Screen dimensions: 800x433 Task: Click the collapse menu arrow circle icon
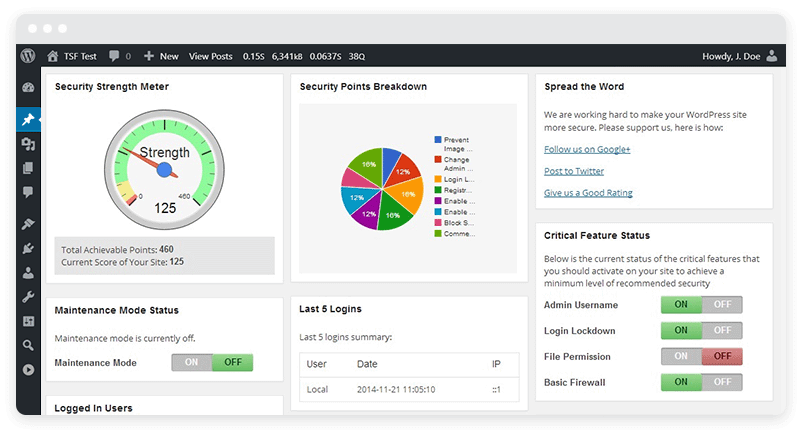tap(28, 370)
